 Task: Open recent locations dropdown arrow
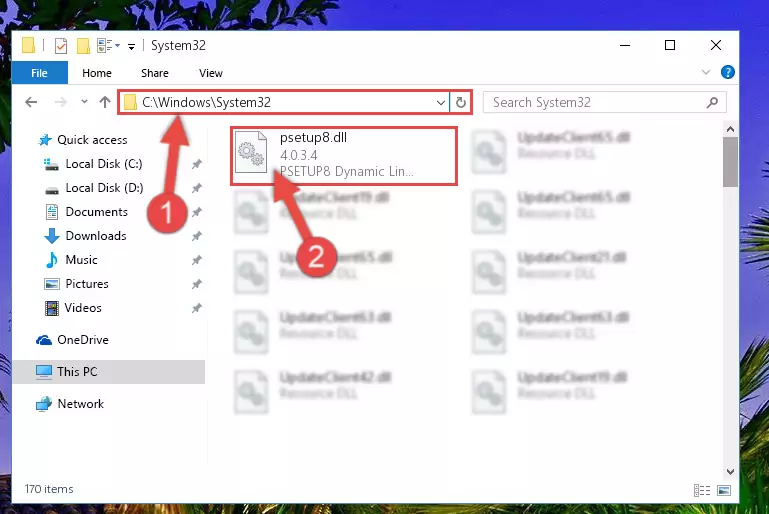[x=84, y=102]
